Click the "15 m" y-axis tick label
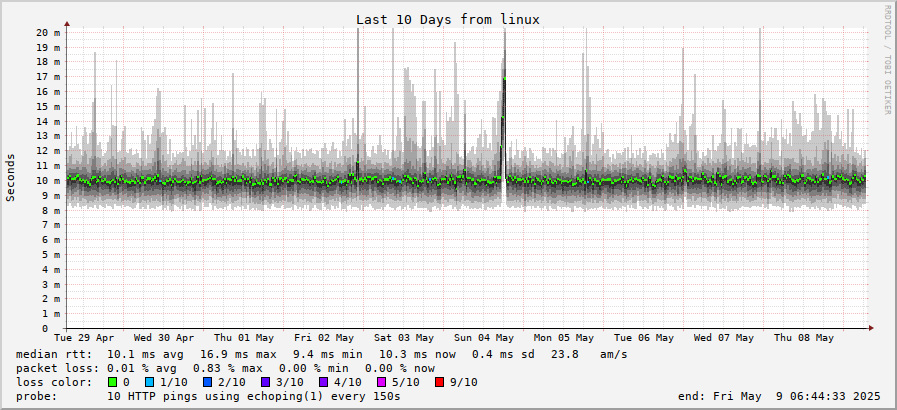The width and height of the screenshot is (897, 410). click(48, 106)
